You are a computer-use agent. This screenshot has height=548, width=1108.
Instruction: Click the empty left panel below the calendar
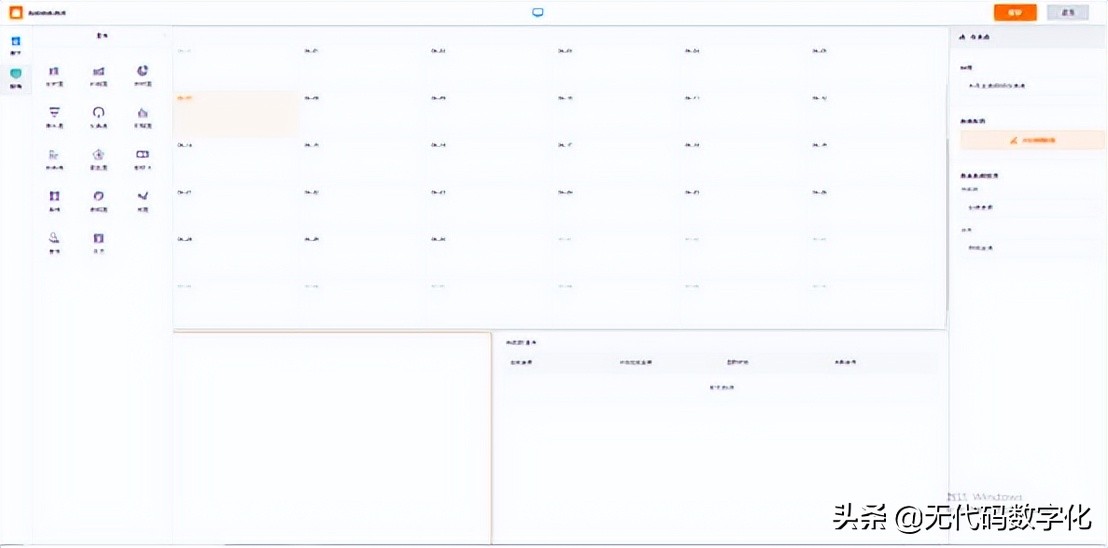pos(331,438)
